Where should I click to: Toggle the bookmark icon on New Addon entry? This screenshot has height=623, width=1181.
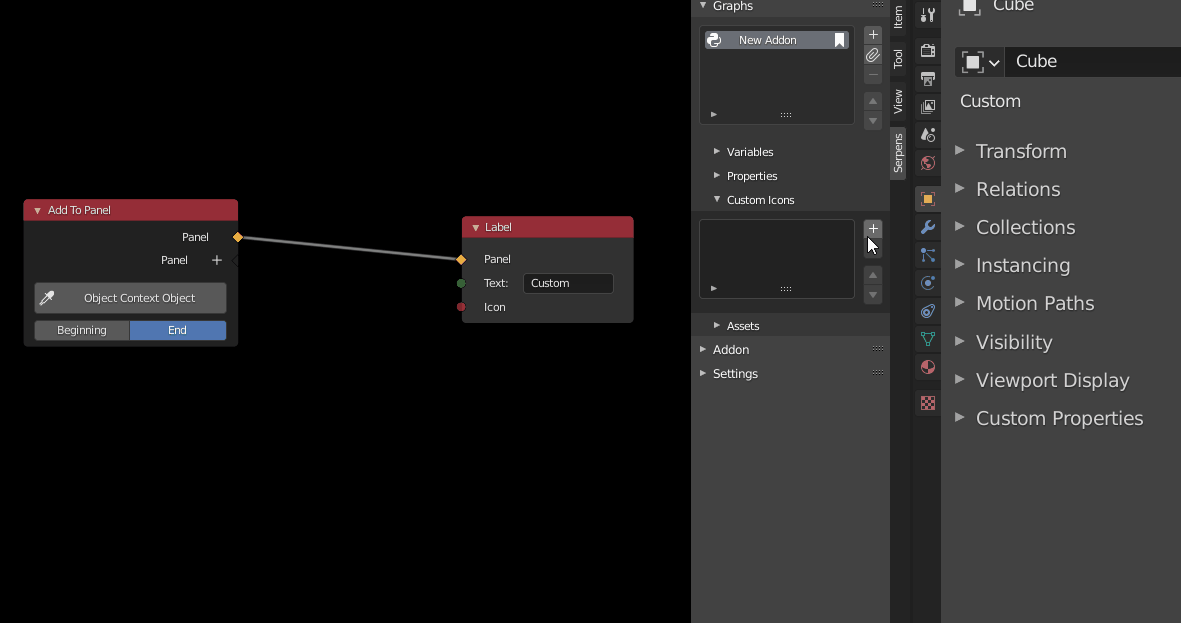coord(839,40)
